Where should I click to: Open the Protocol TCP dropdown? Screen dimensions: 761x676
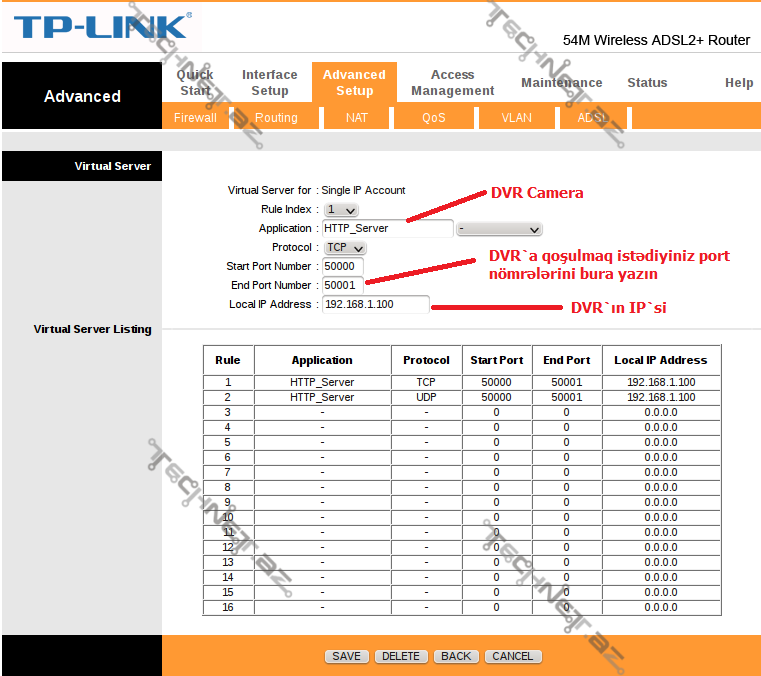tap(345, 247)
